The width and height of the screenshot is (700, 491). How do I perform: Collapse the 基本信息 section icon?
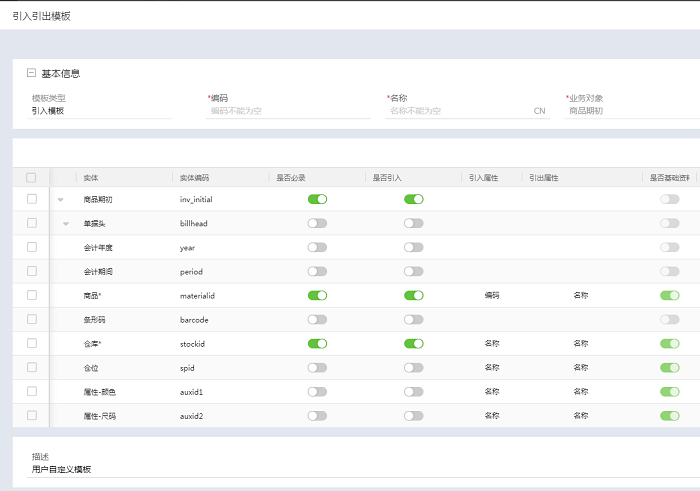tap(31, 73)
